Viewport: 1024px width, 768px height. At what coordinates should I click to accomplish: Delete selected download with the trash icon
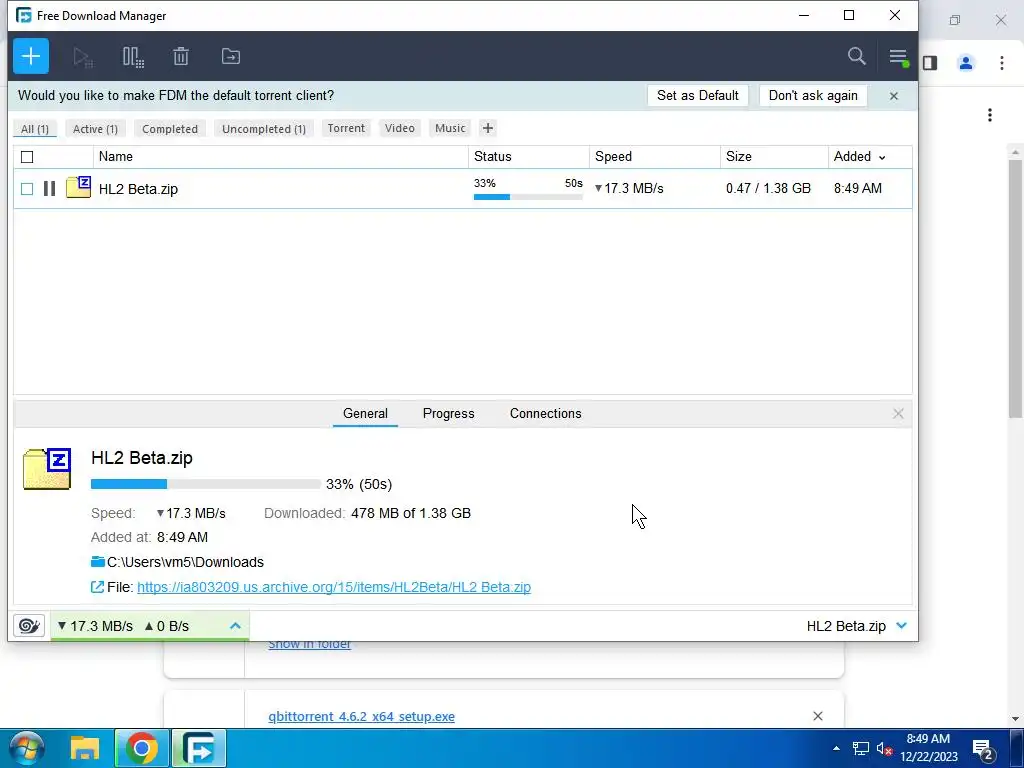181,56
